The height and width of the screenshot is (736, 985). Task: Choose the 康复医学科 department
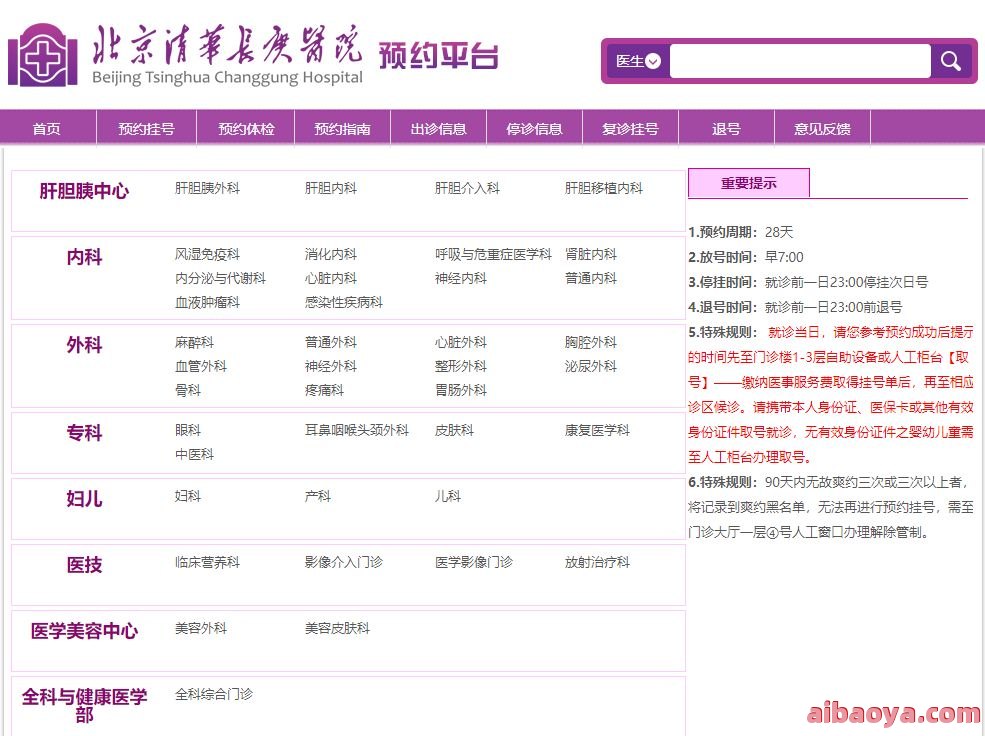(597, 430)
